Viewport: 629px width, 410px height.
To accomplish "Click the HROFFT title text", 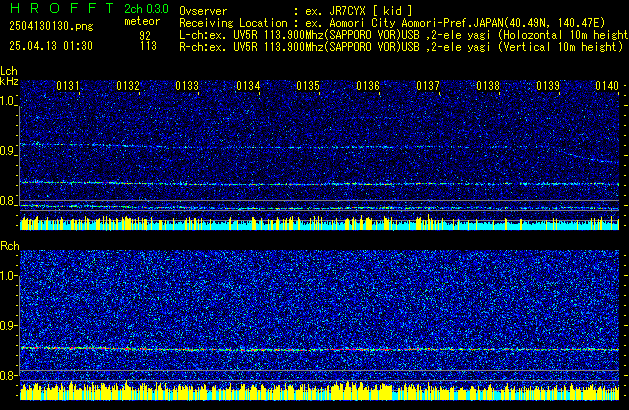I will point(62,8).
